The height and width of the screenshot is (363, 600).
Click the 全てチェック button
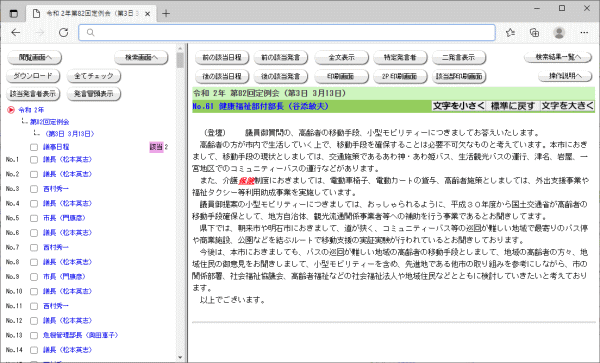[x=94, y=76]
